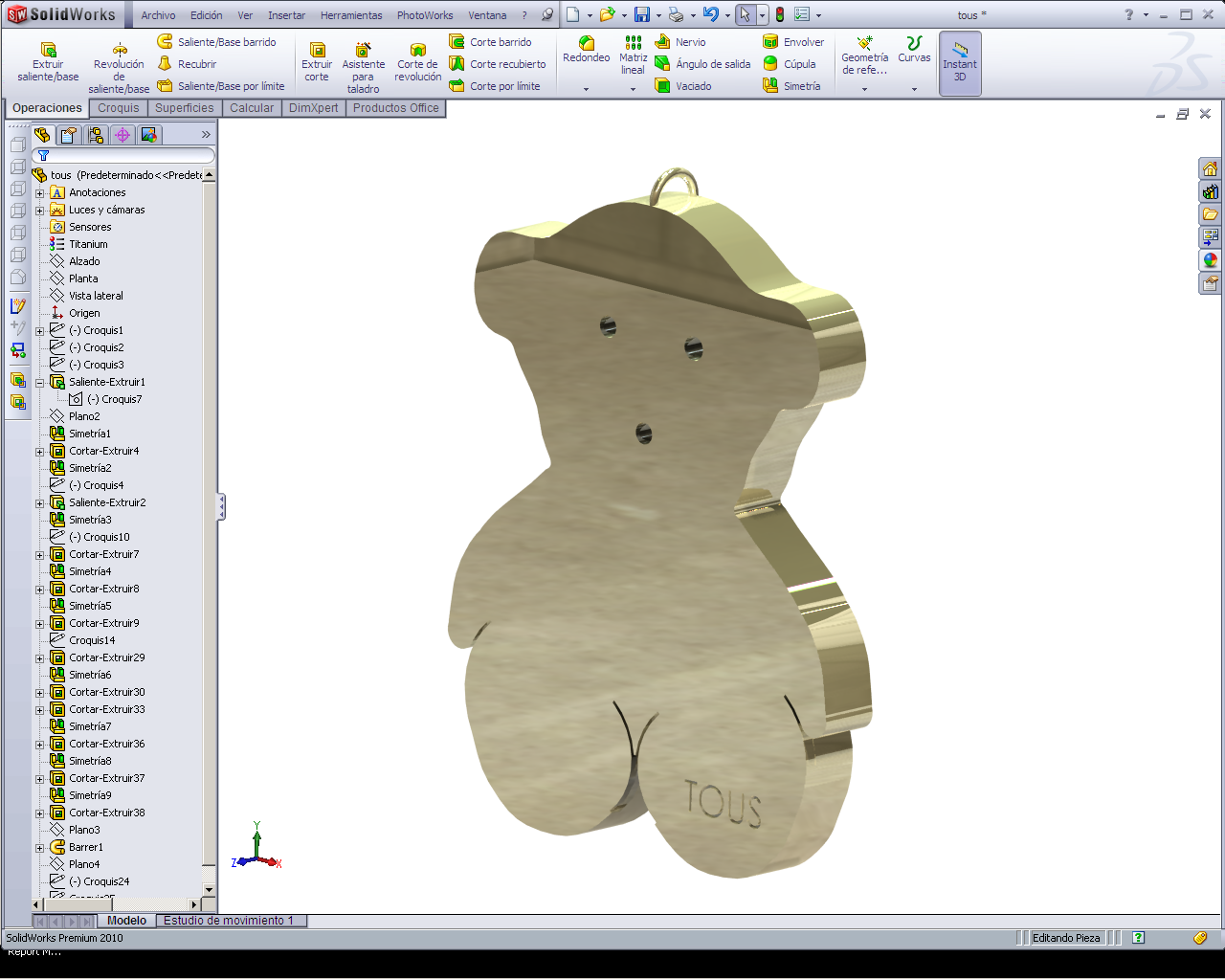The image size is (1225, 980).
Task: Open the Curvas dropdown arrow
Action: [x=914, y=89]
